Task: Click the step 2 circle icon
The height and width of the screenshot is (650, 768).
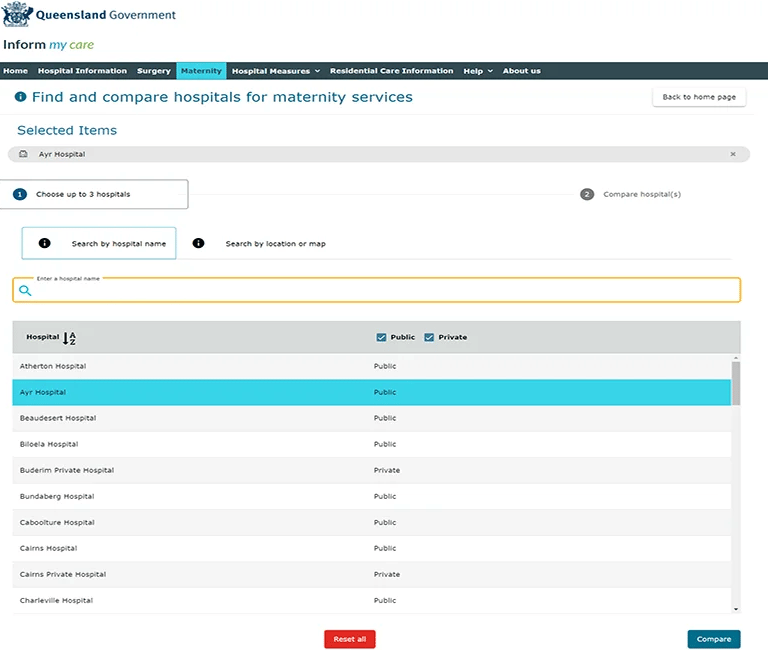Action: click(587, 194)
